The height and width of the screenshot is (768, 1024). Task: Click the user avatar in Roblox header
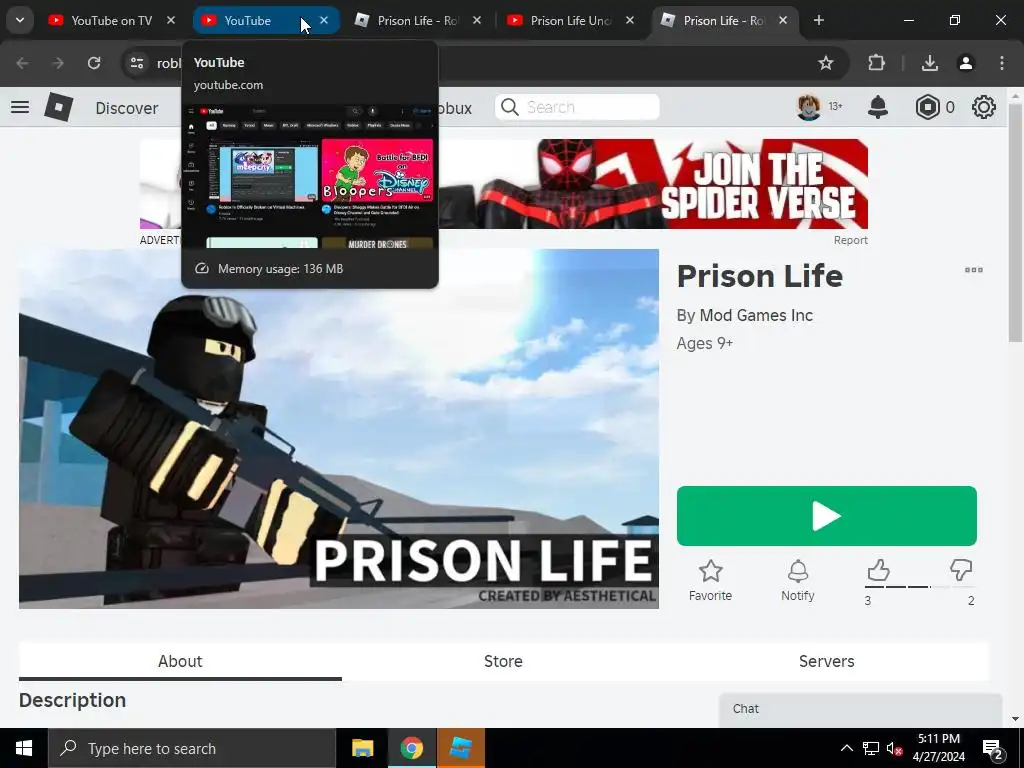click(808, 107)
